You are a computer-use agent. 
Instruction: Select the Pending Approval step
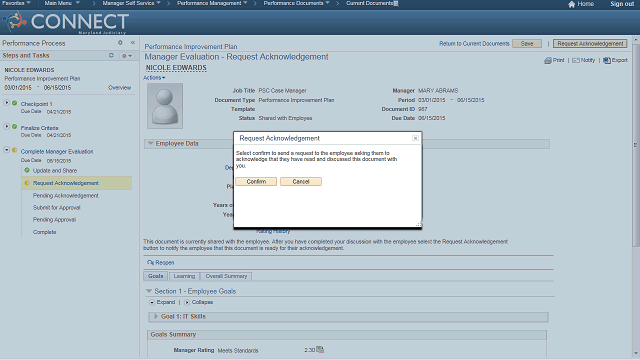(54, 220)
